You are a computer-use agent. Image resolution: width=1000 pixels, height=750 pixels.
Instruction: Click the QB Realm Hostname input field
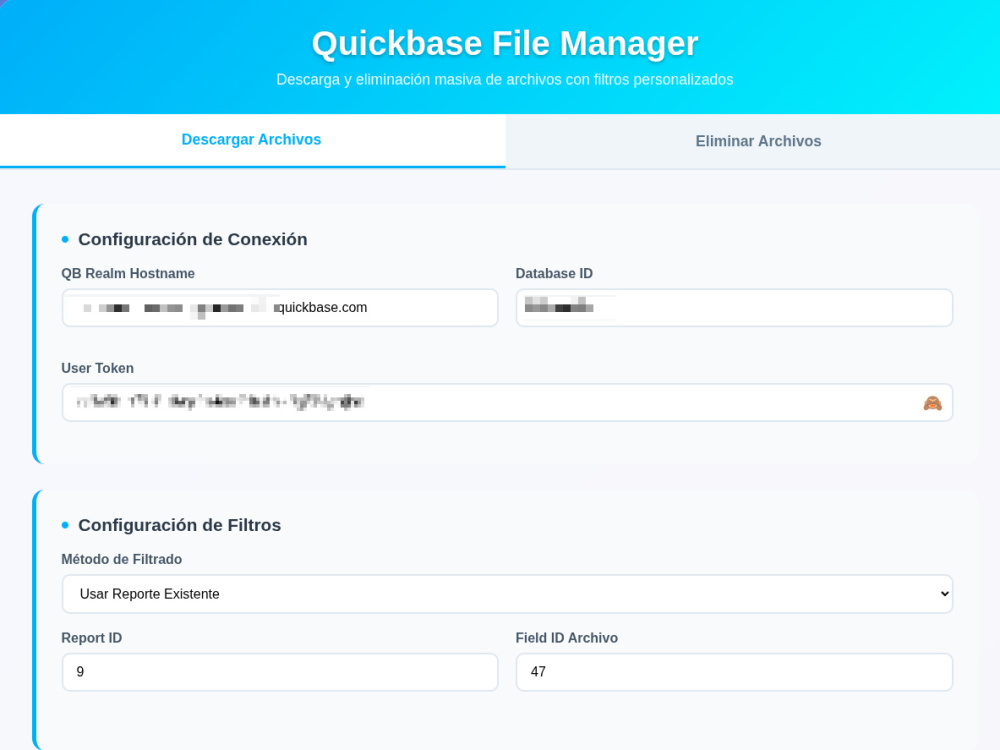(x=279, y=307)
